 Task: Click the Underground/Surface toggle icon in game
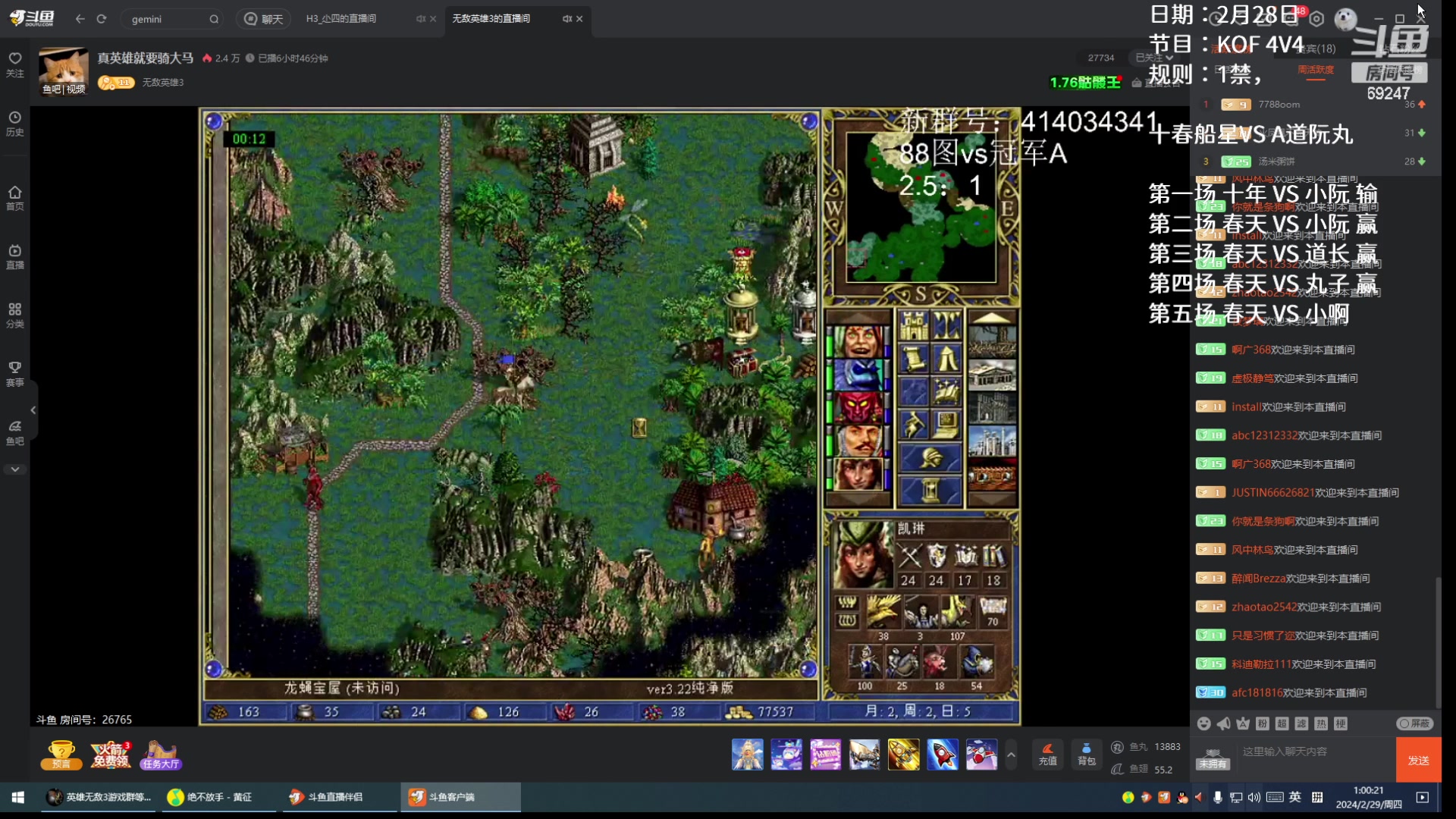click(947, 326)
